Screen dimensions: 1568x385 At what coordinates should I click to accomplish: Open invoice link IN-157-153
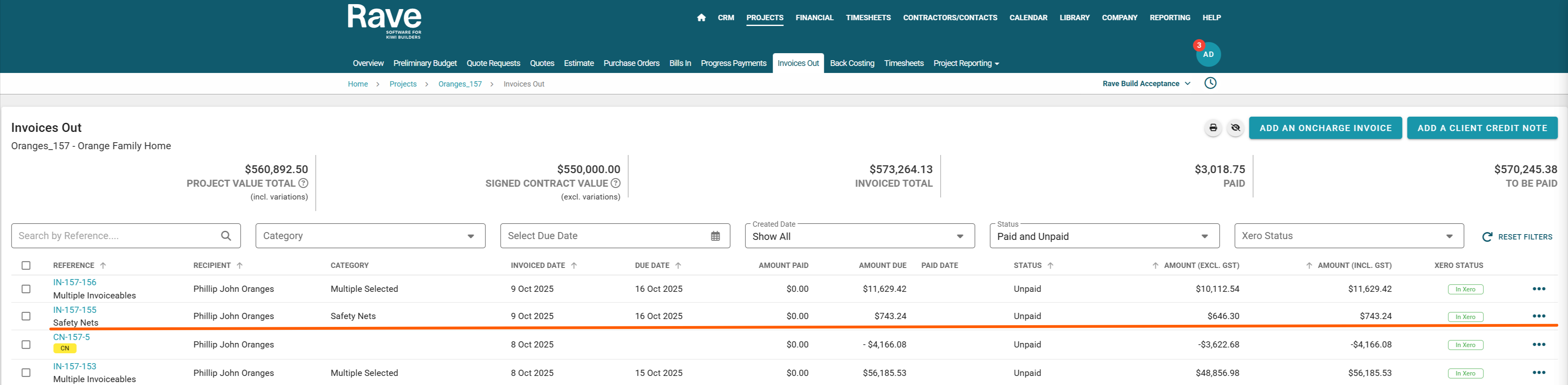point(74,366)
